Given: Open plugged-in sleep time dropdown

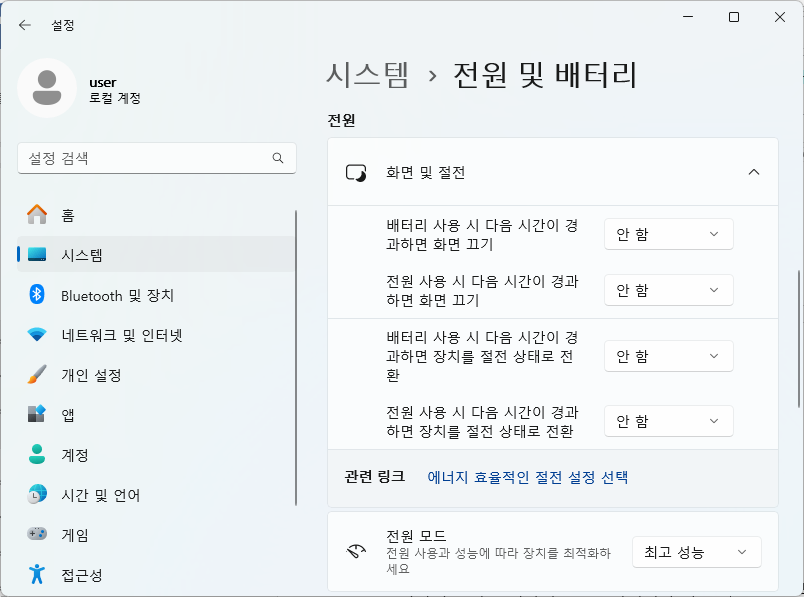Looking at the screenshot, I should click(668, 421).
